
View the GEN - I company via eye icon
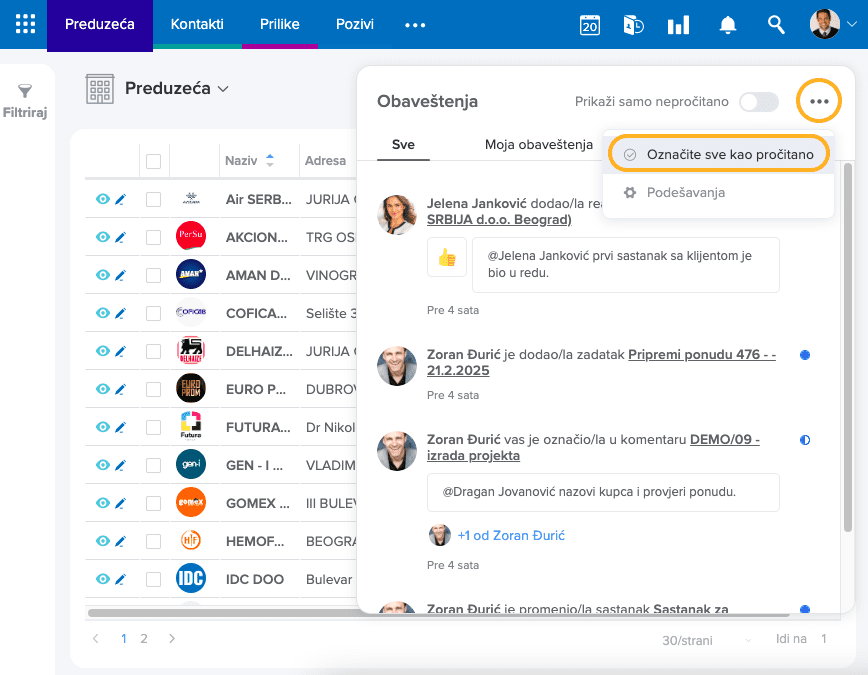pos(102,465)
